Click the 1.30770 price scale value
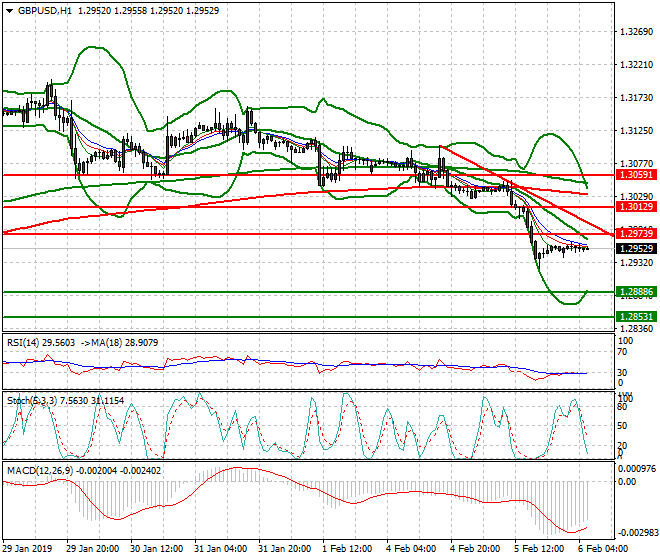The image size is (660, 560). coord(637,164)
